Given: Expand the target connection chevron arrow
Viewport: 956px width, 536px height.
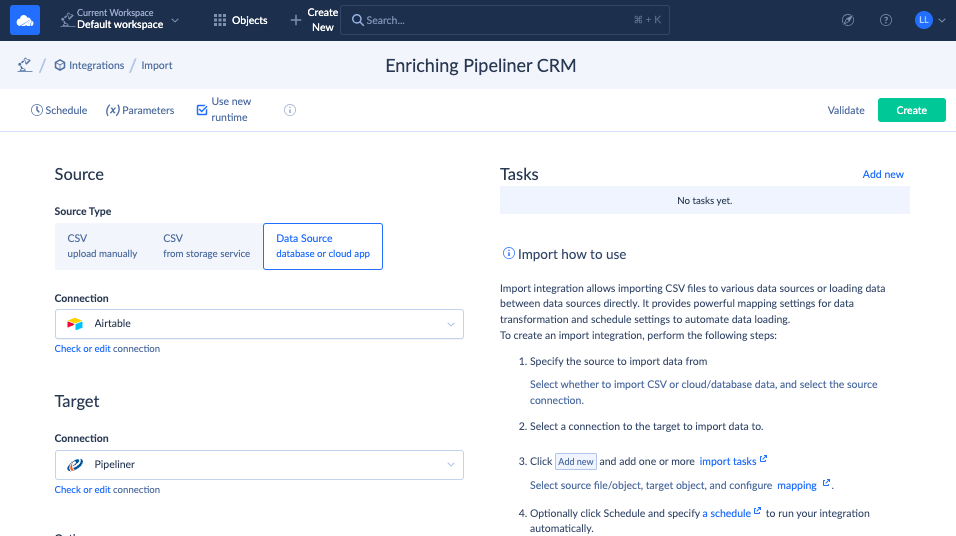Looking at the screenshot, I should tap(451, 465).
